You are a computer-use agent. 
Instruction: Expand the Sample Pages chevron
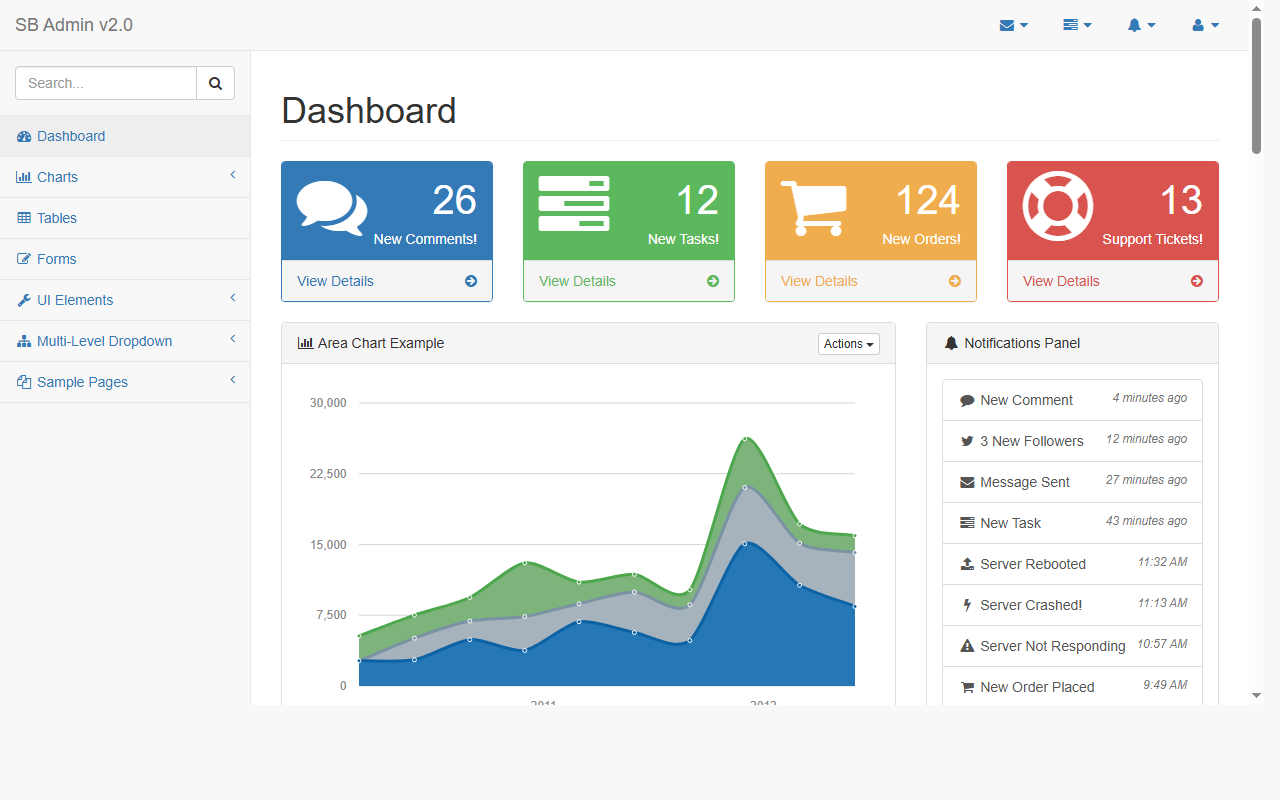(232, 380)
